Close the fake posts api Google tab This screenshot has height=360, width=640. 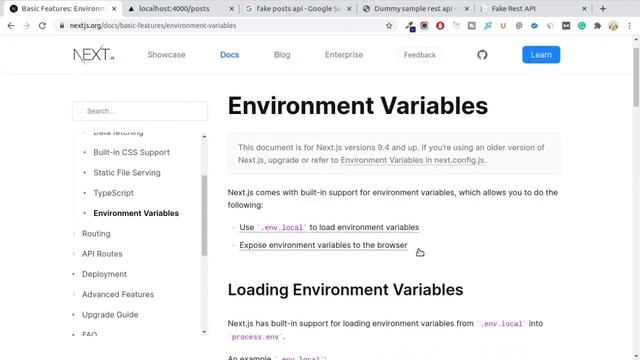(x=349, y=9)
